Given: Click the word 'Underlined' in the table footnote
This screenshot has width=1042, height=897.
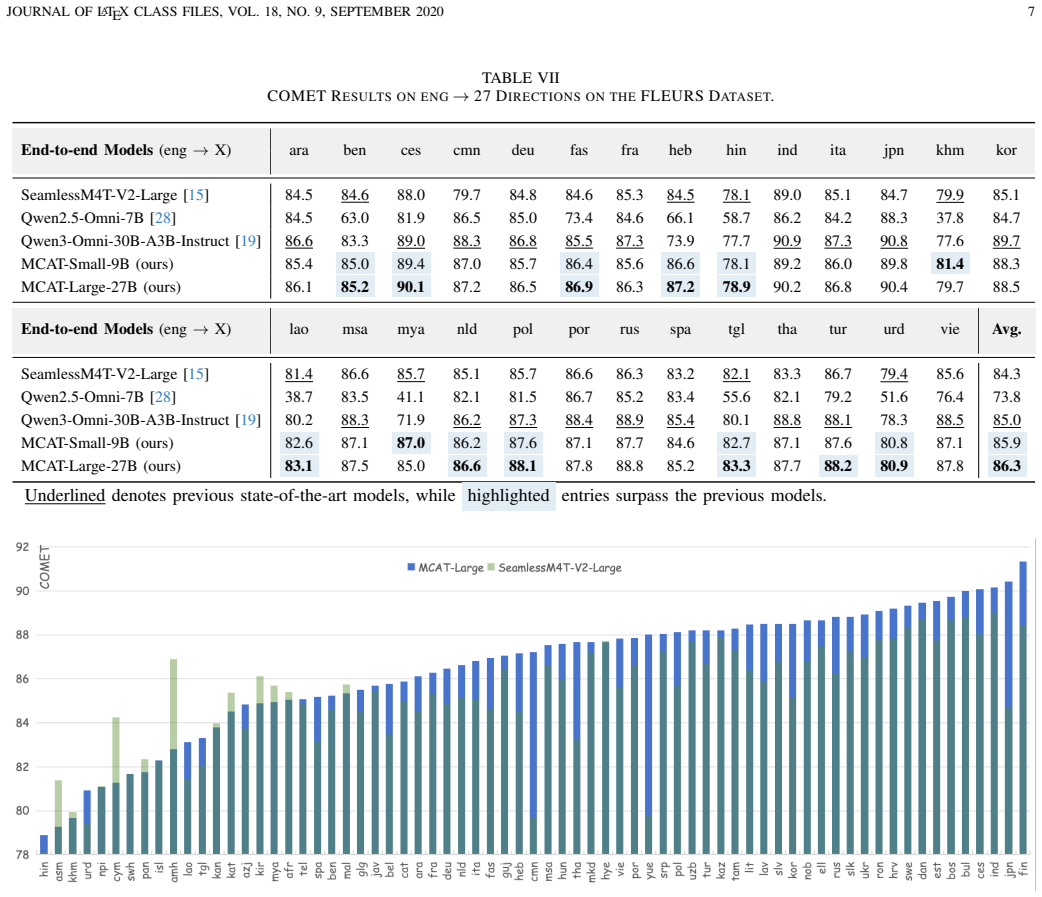Looking at the screenshot, I should pyautogui.click(x=65, y=496).
